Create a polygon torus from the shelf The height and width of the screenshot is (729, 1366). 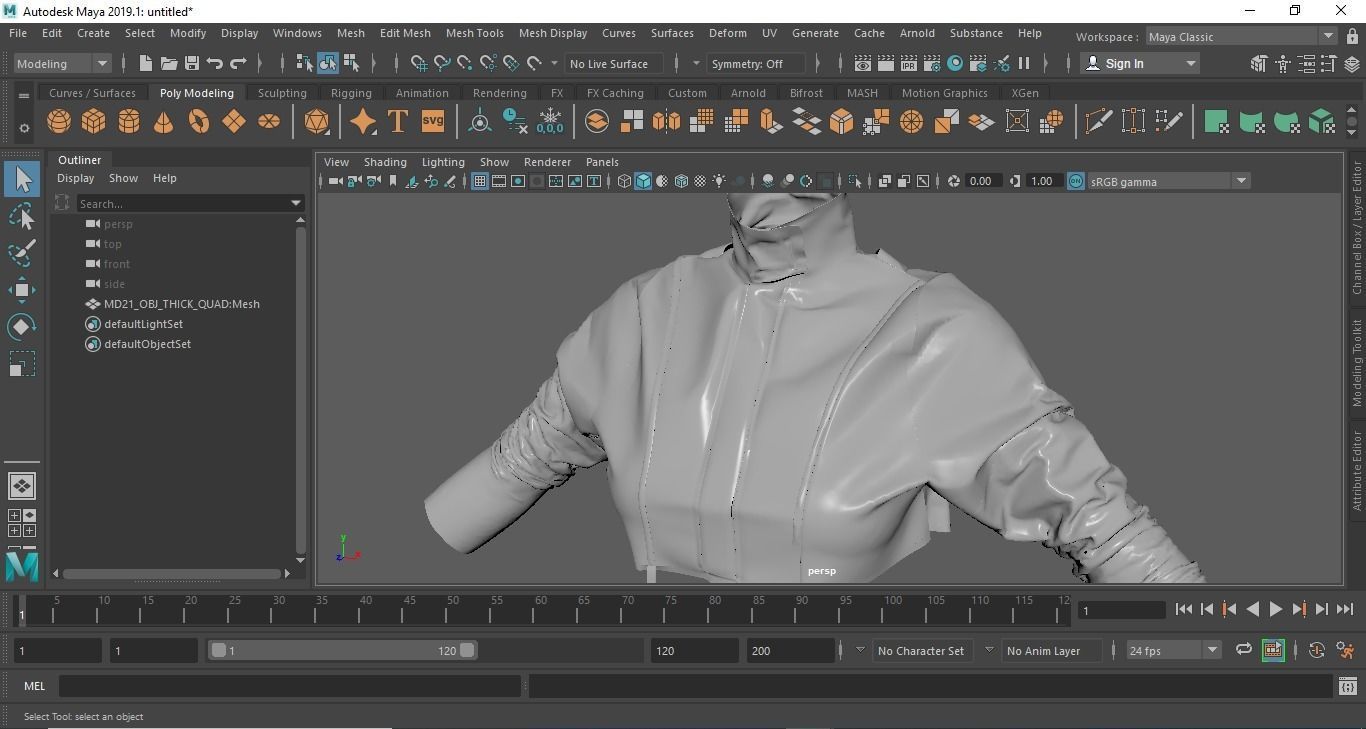point(199,122)
